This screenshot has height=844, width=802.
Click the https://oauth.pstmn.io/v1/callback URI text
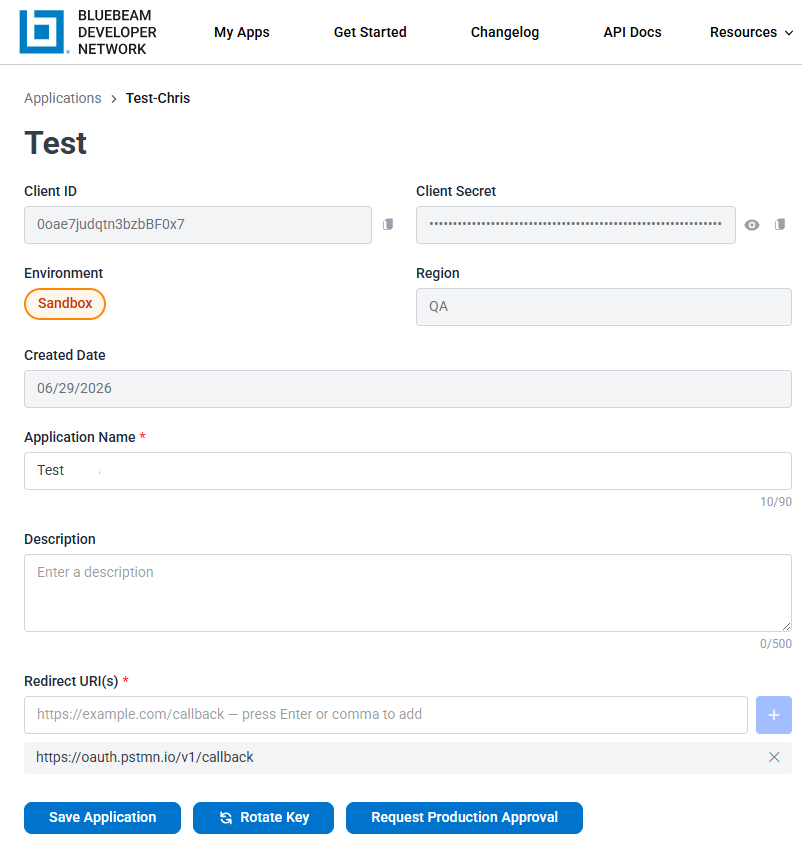(144, 757)
